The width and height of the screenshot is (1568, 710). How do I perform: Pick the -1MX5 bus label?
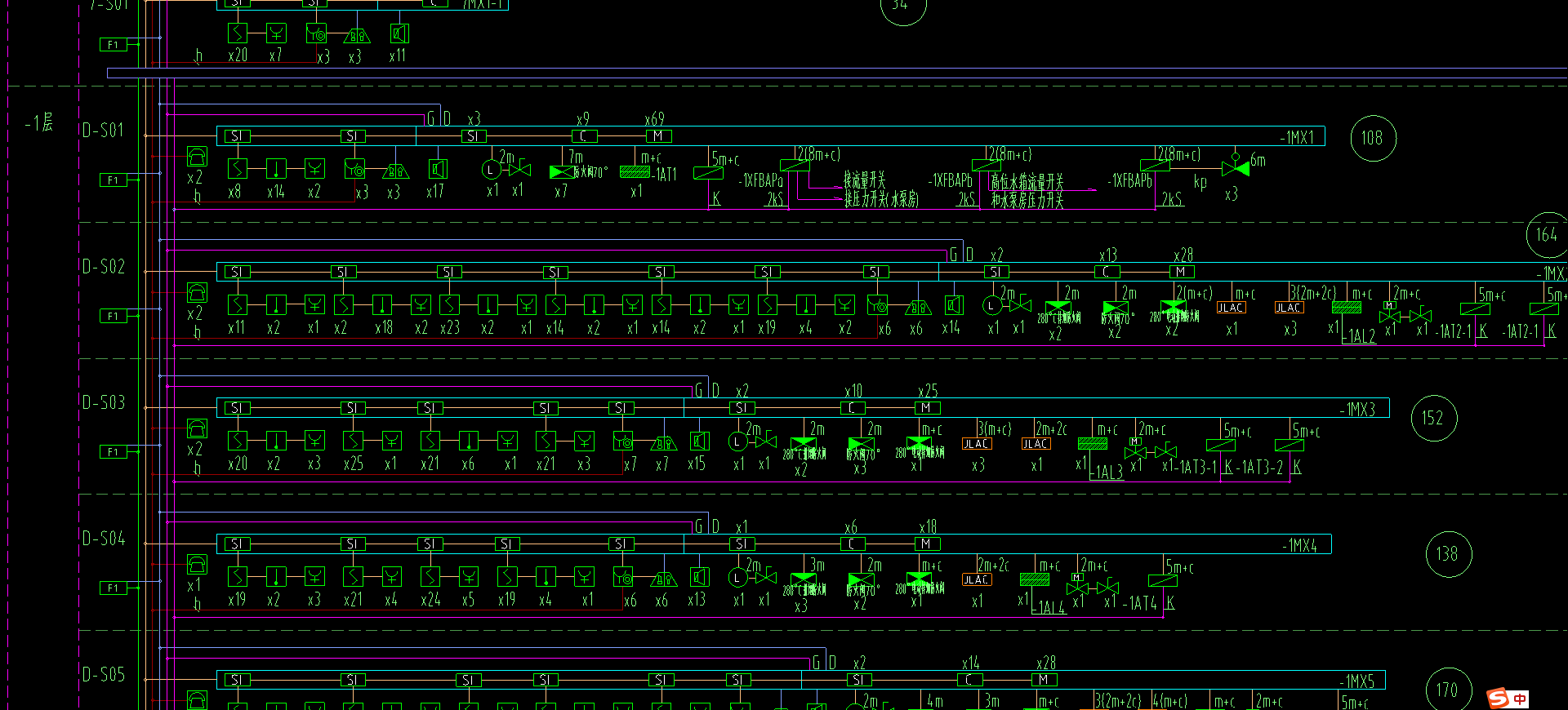(x=1357, y=681)
